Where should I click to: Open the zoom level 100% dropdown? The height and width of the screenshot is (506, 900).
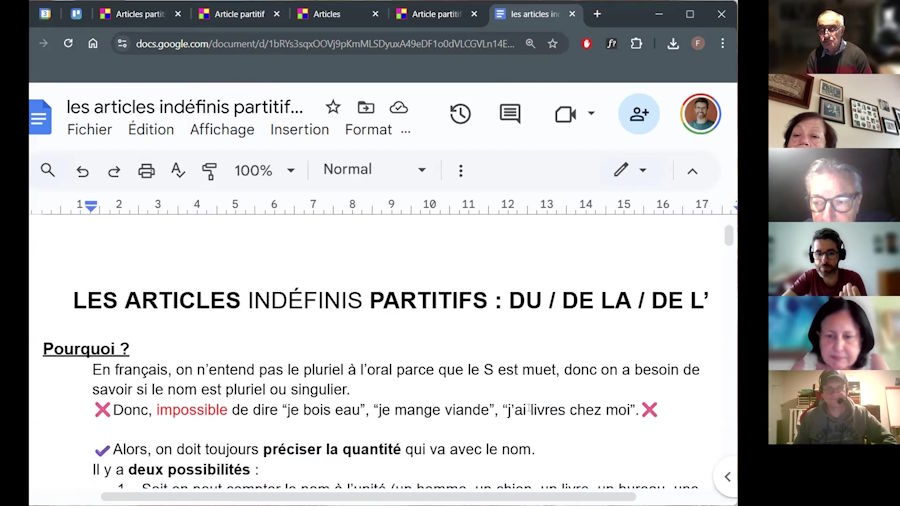pyautogui.click(x=264, y=171)
